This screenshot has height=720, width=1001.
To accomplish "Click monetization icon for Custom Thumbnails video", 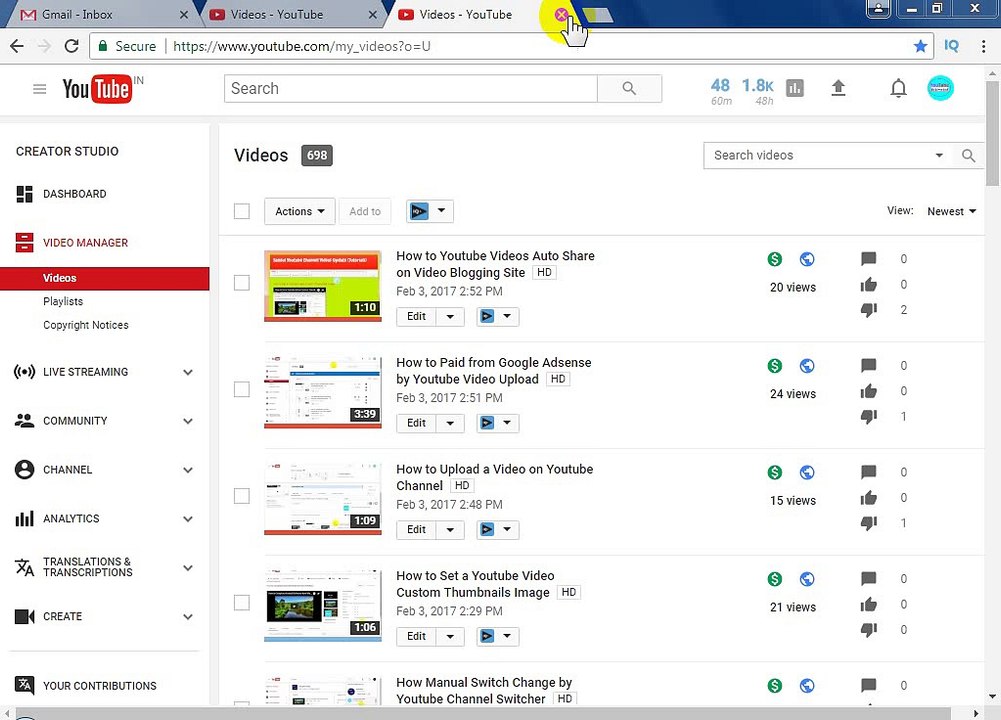I will (774, 578).
